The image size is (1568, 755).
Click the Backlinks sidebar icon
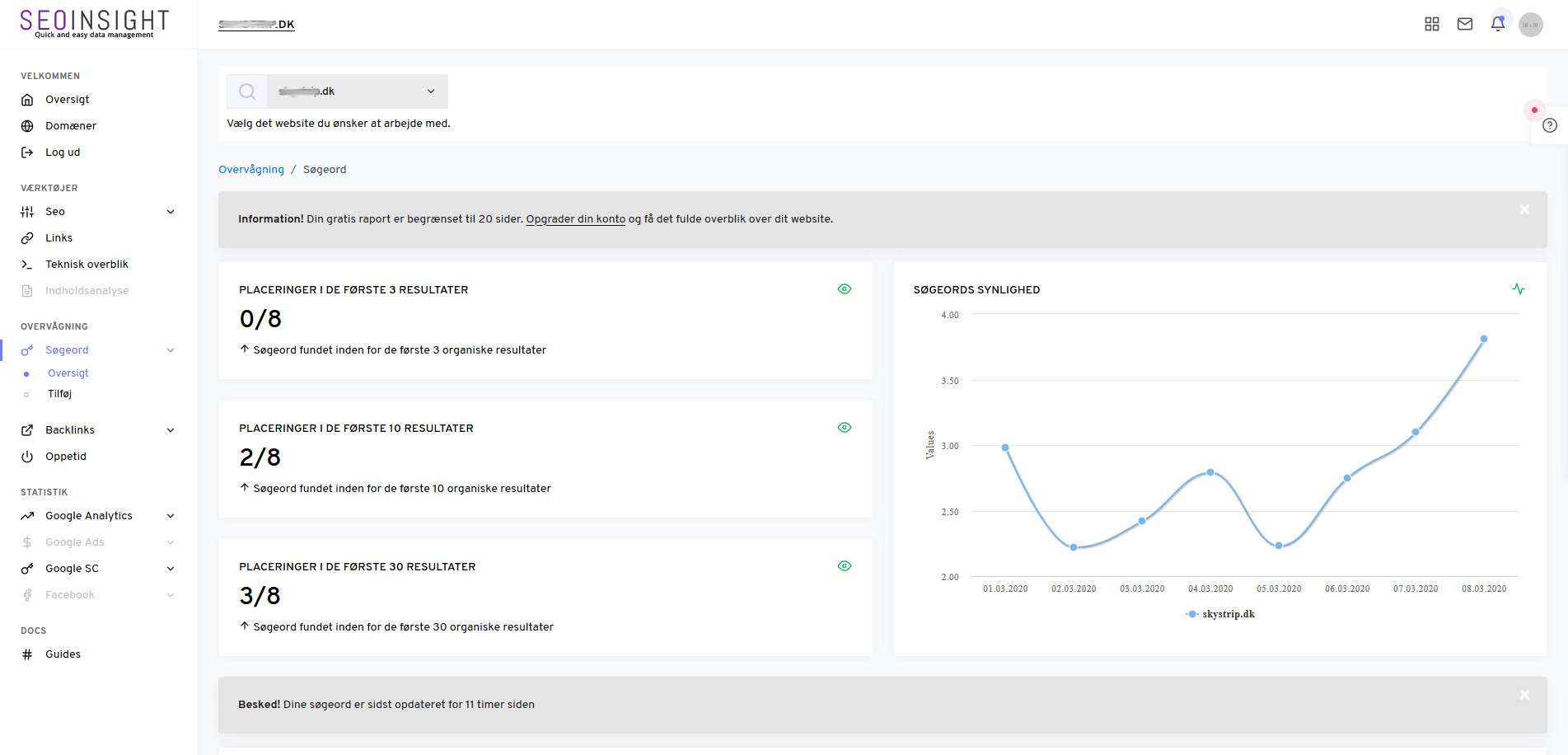coord(27,429)
